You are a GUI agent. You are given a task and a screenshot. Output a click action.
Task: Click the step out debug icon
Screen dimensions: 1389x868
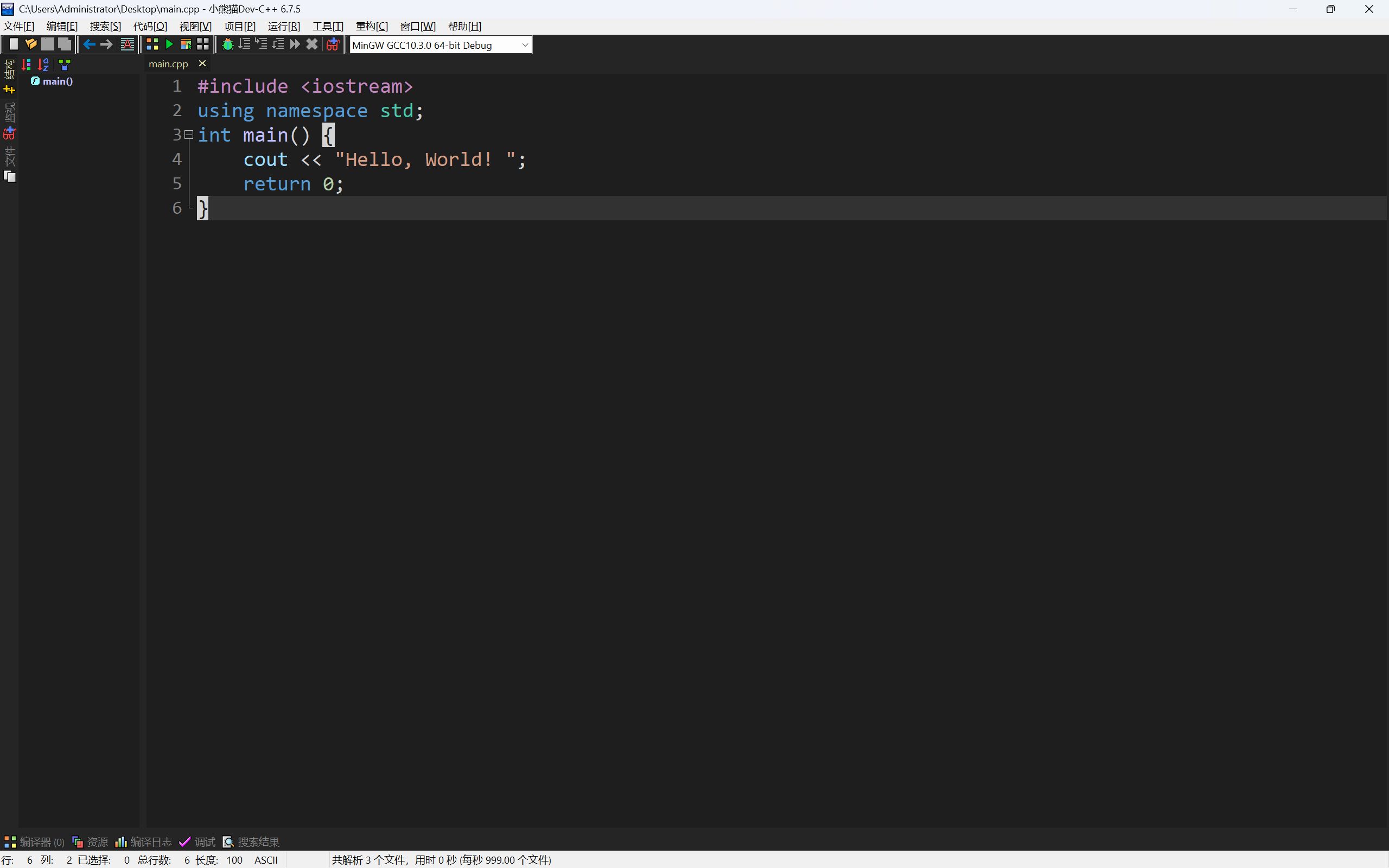pyautogui.click(x=278, y=44)
